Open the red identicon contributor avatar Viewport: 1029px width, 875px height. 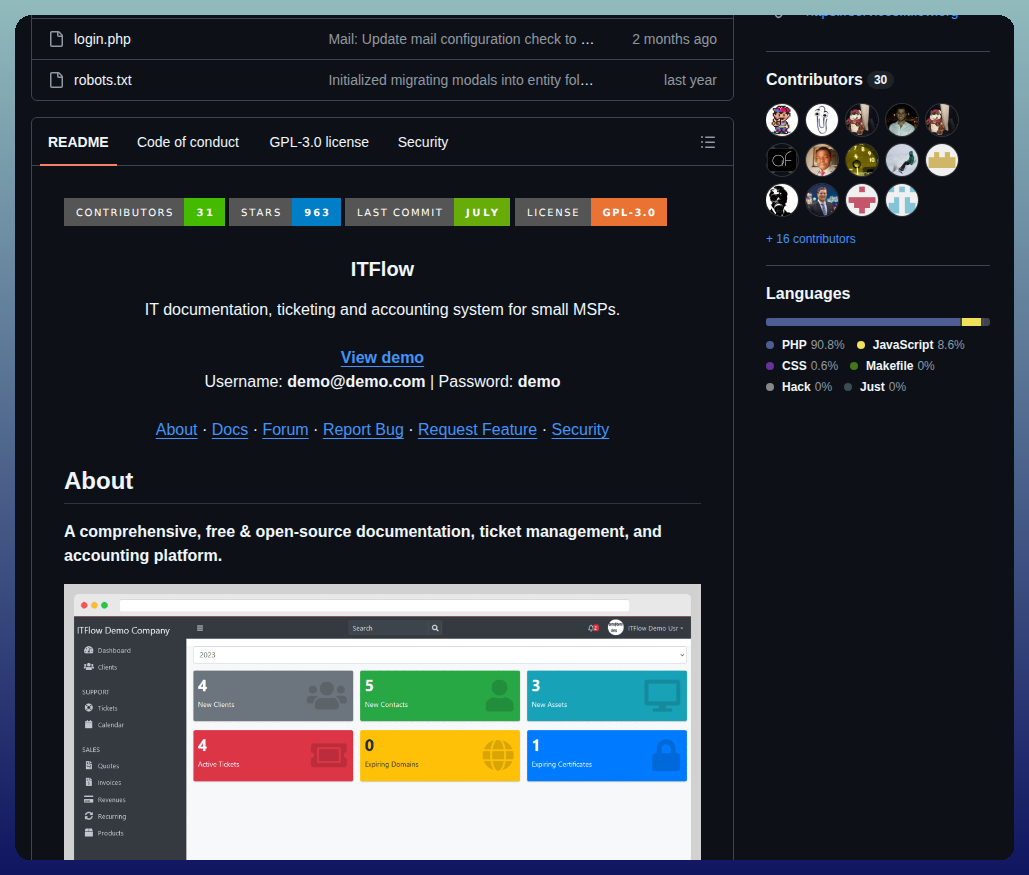[x=862, y=200]
